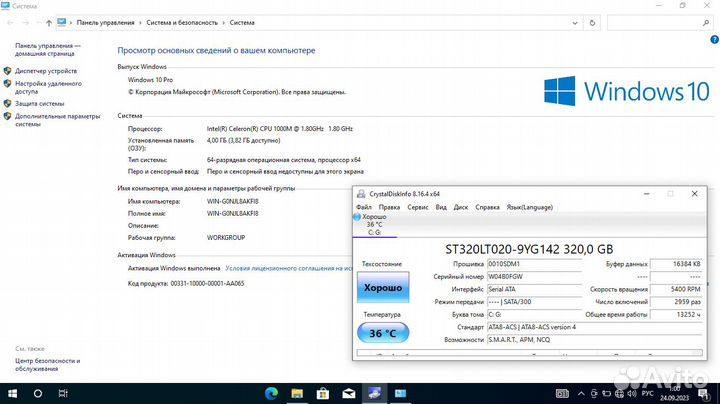Launch Microsoft Edge from the taskbar
The width and height of the screenshot is (720, 404).
pyautogui.click(x=271, y=393)
